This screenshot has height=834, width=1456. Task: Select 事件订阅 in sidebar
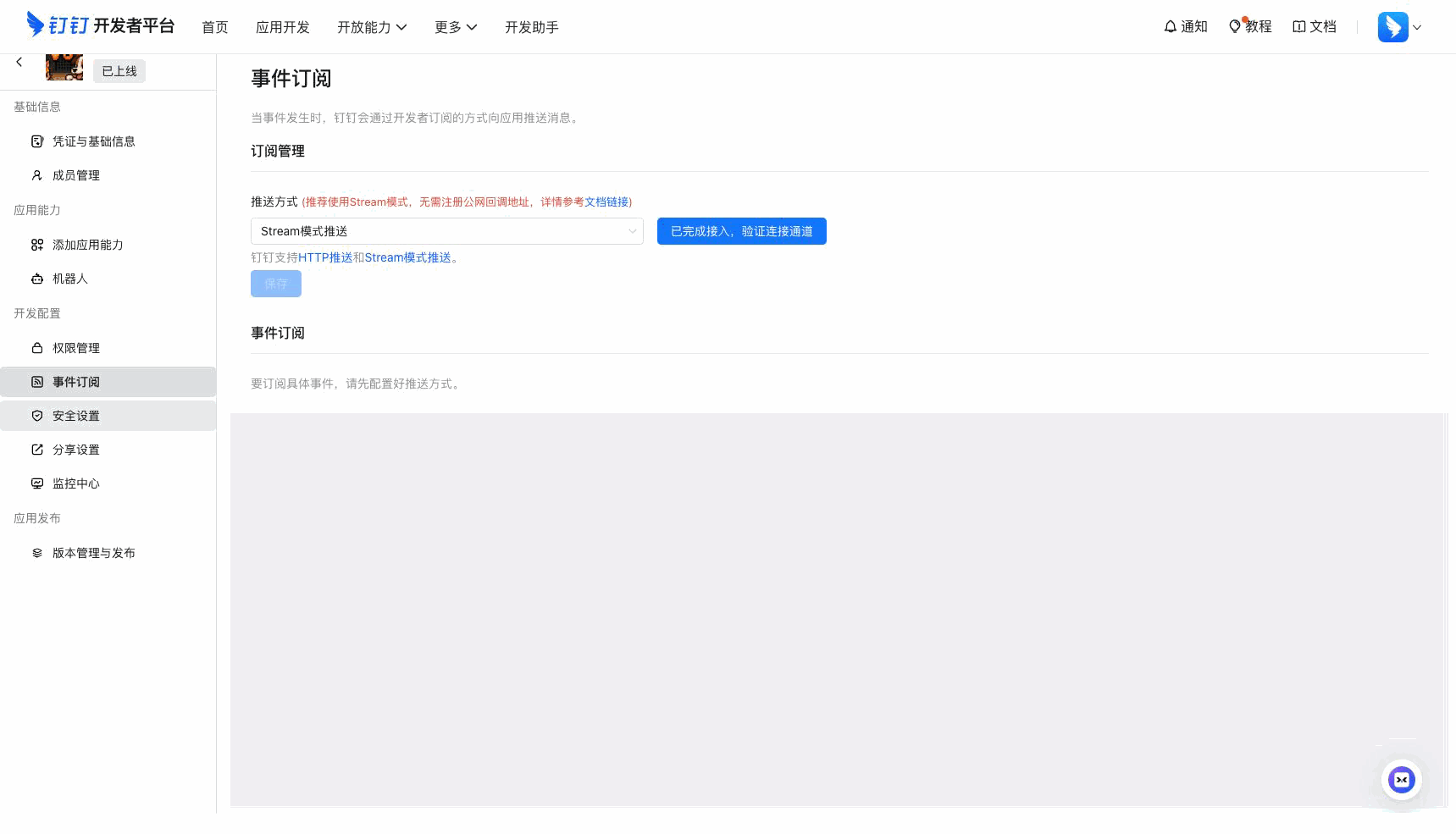coord(108,382)
